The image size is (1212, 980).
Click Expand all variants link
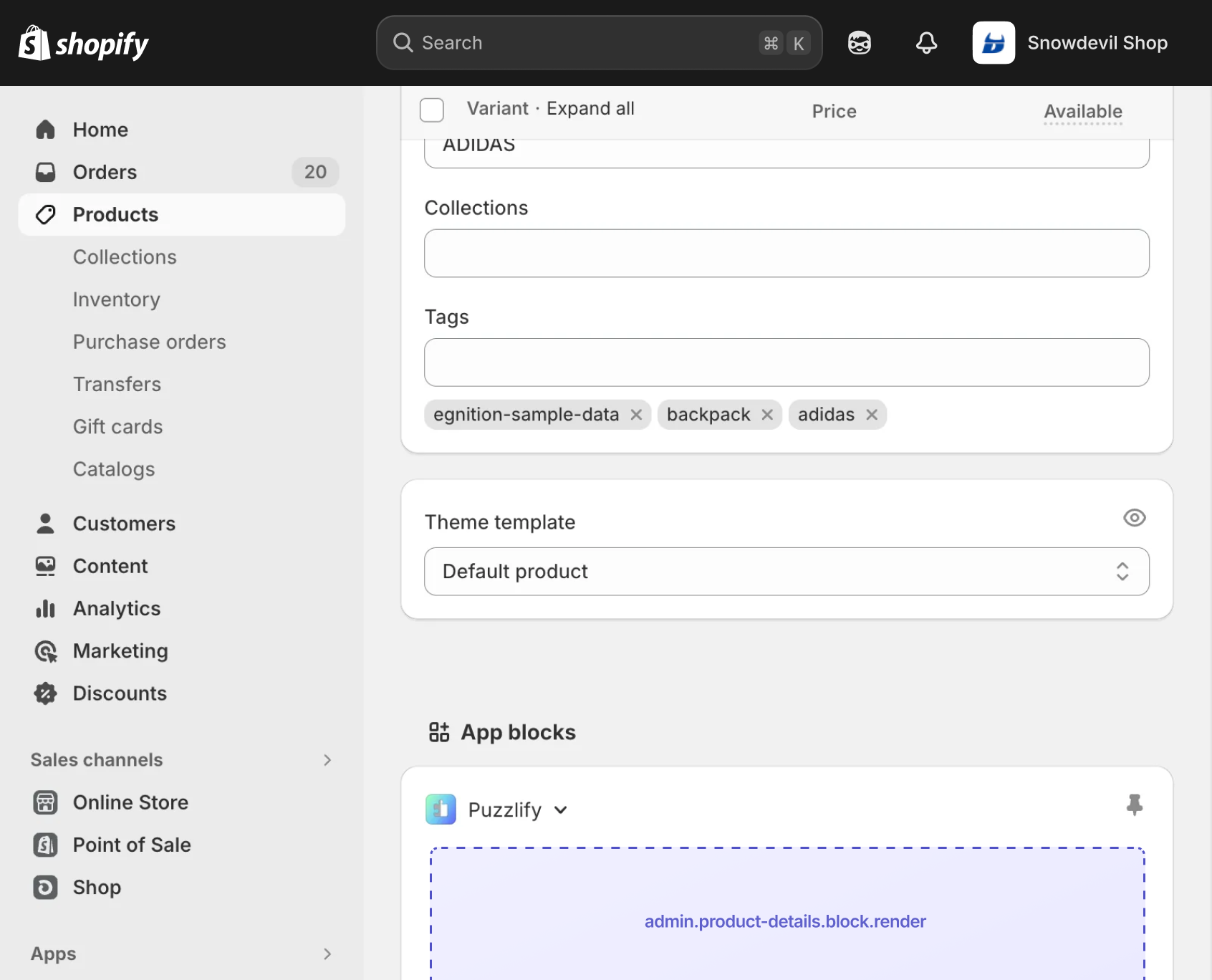(x=590, y=108)
